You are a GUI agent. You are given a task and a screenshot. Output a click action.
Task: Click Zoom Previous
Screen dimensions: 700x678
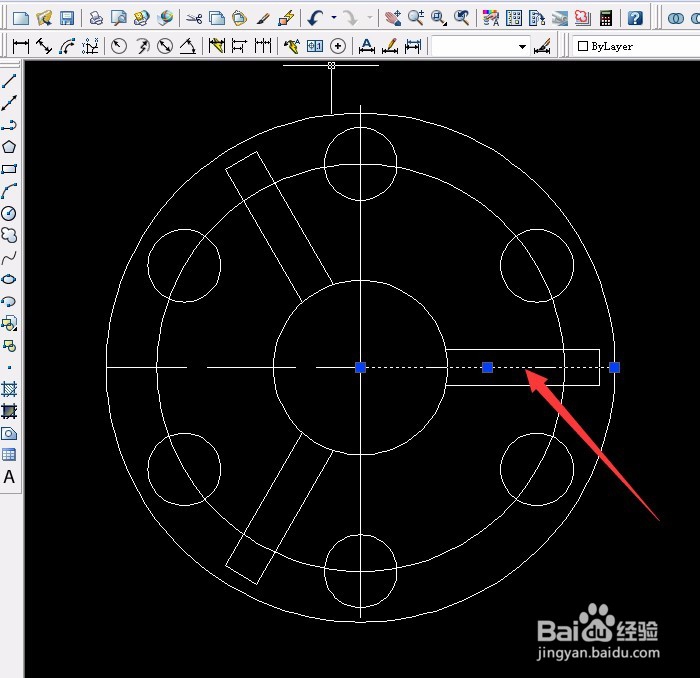click(x=462, y=18)
